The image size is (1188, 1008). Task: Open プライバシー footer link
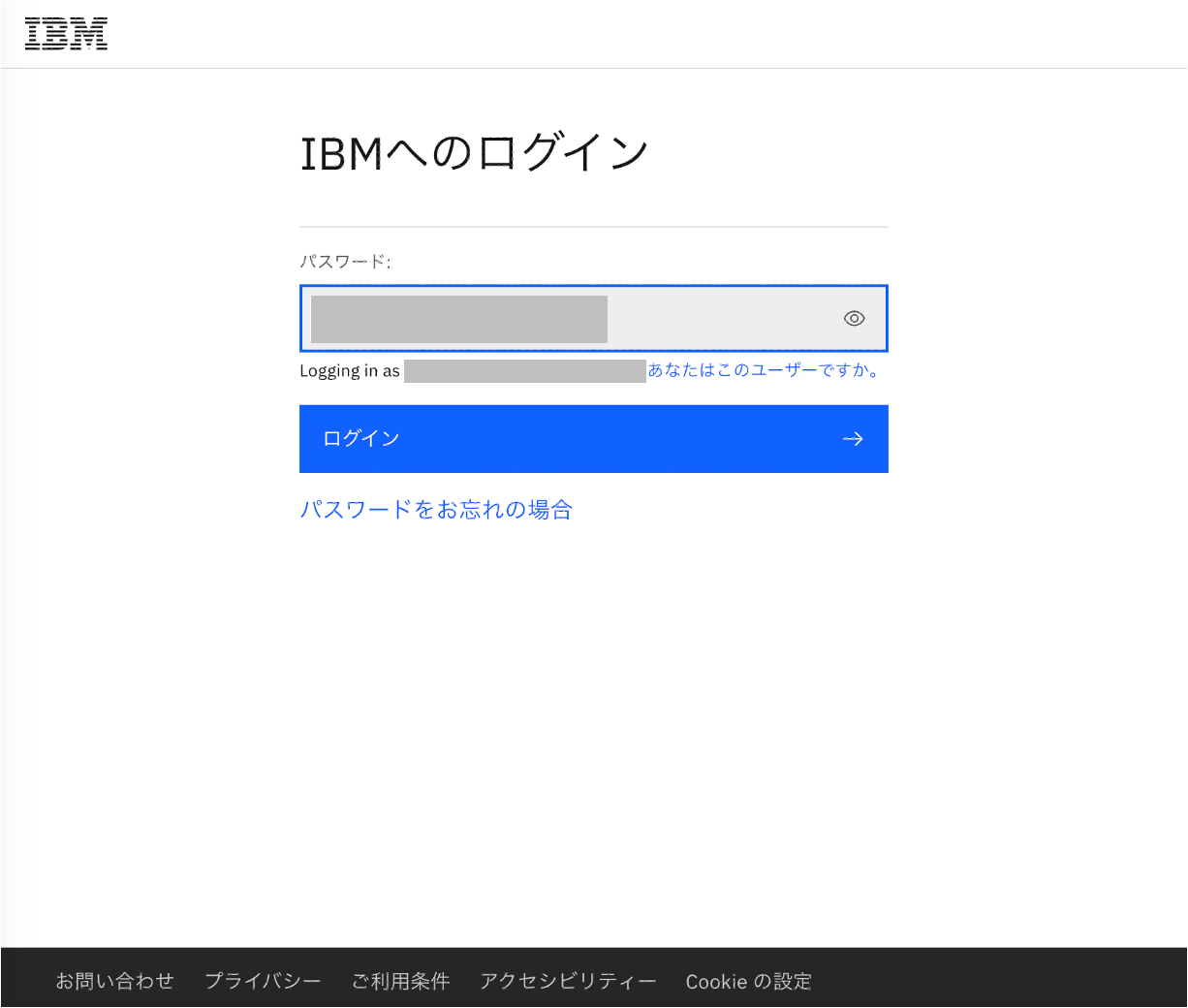(x=263, y=981)
